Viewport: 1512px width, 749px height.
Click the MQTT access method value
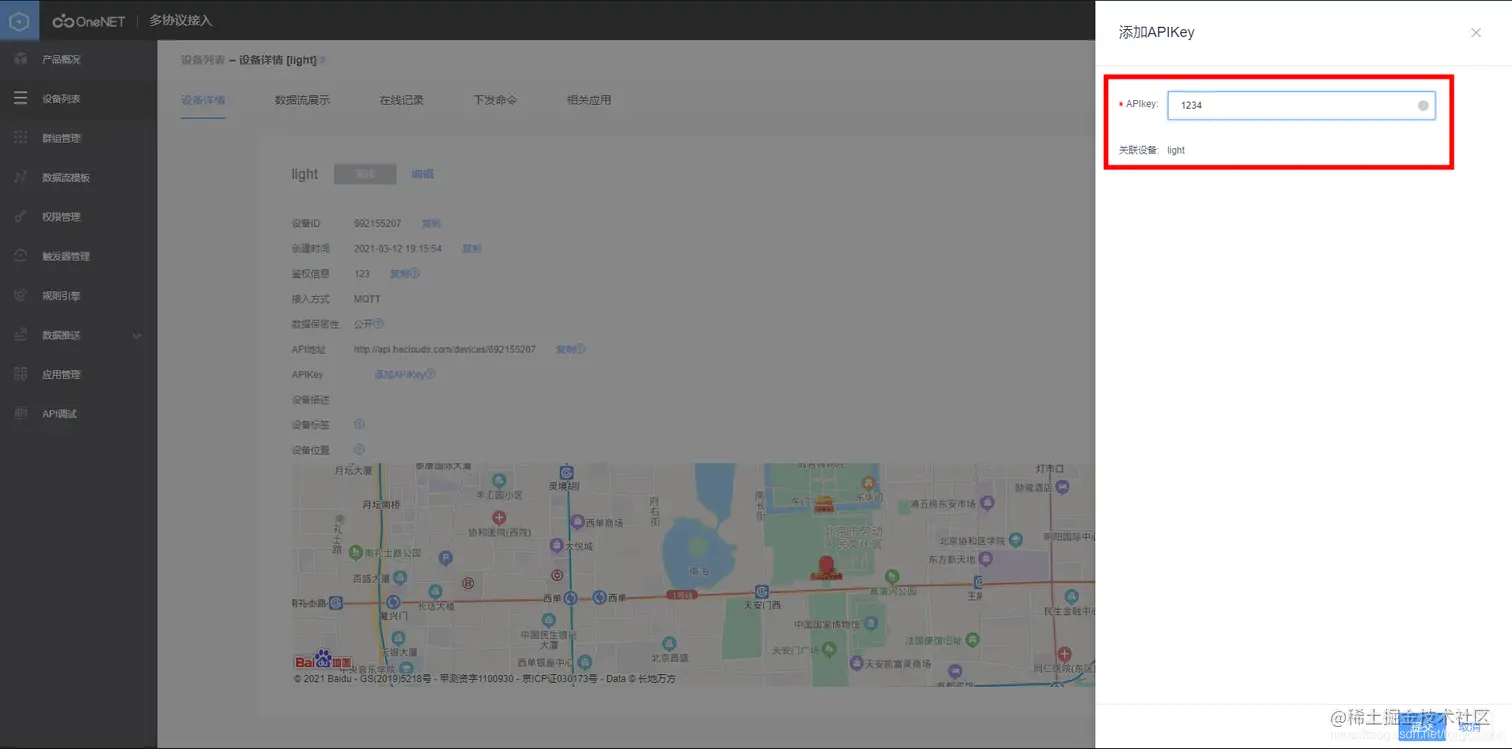tap(367, 299)
